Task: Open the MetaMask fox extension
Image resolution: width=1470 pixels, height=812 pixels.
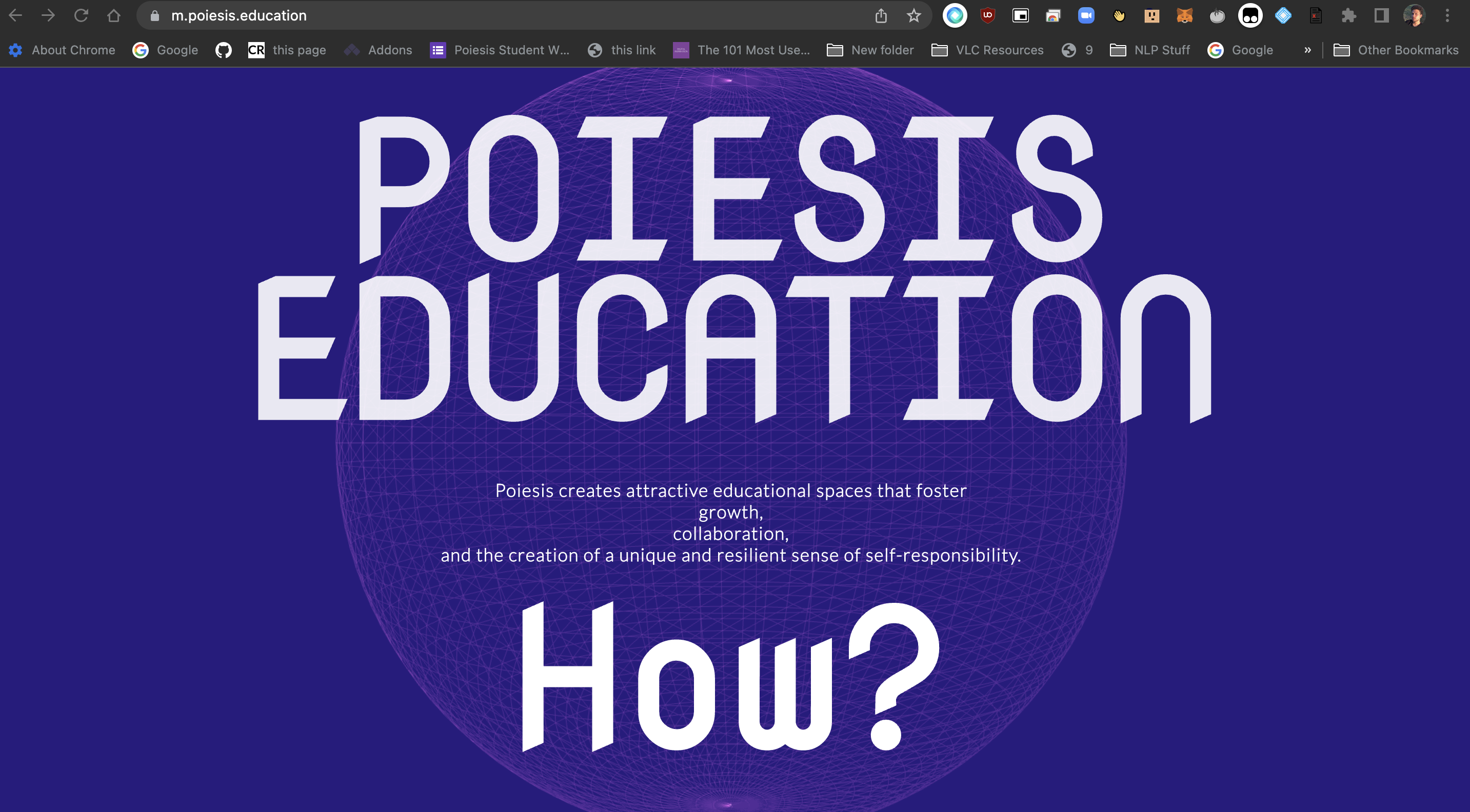Action: (x=1184, y=15)
